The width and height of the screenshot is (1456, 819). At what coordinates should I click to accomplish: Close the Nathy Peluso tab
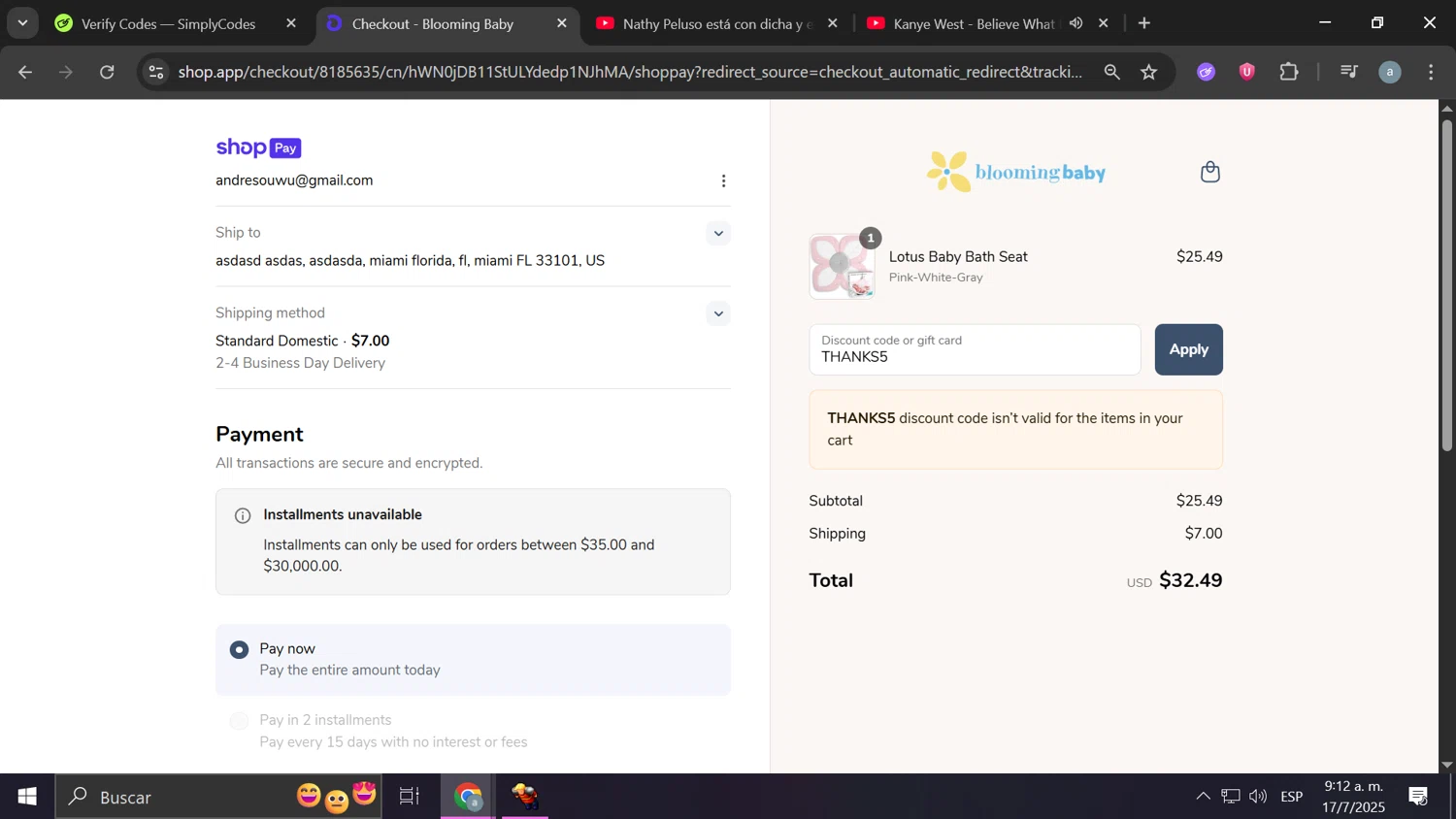pyautogui.click(x=833, y=23)
